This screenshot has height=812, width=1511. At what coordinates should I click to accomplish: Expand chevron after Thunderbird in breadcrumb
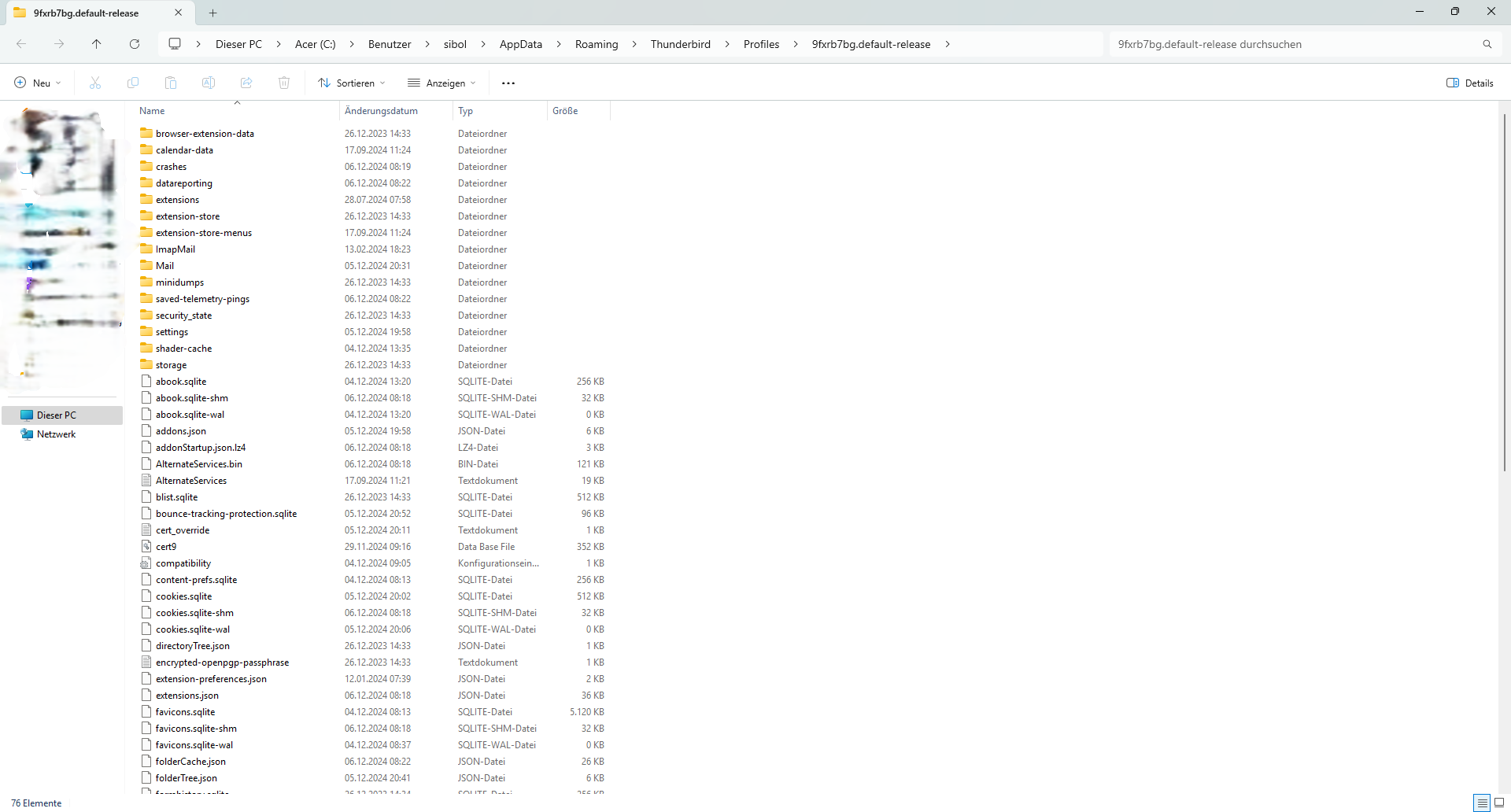[x=727, y=44]
